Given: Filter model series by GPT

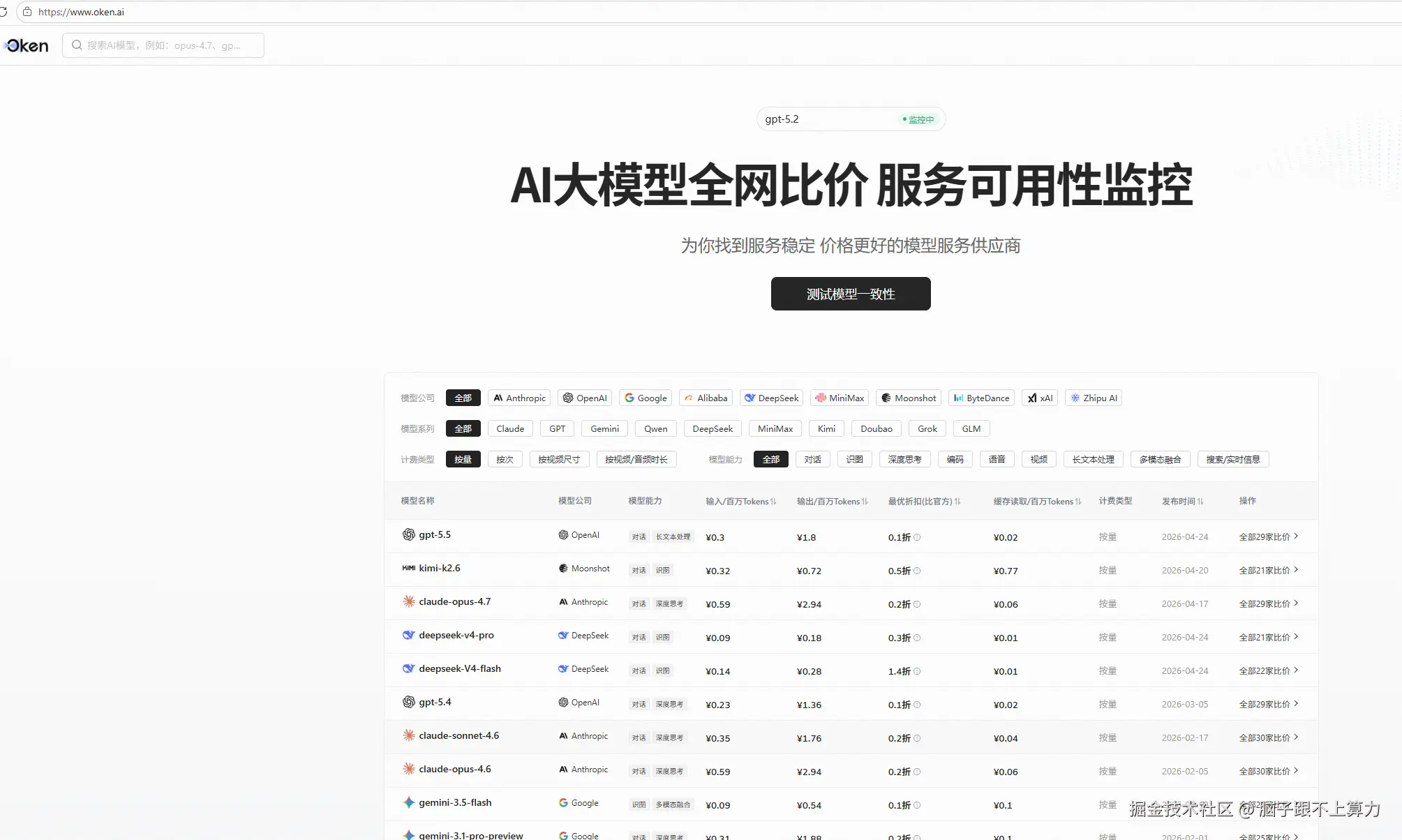Looking at the screenshot, I should tap(558, 428).
